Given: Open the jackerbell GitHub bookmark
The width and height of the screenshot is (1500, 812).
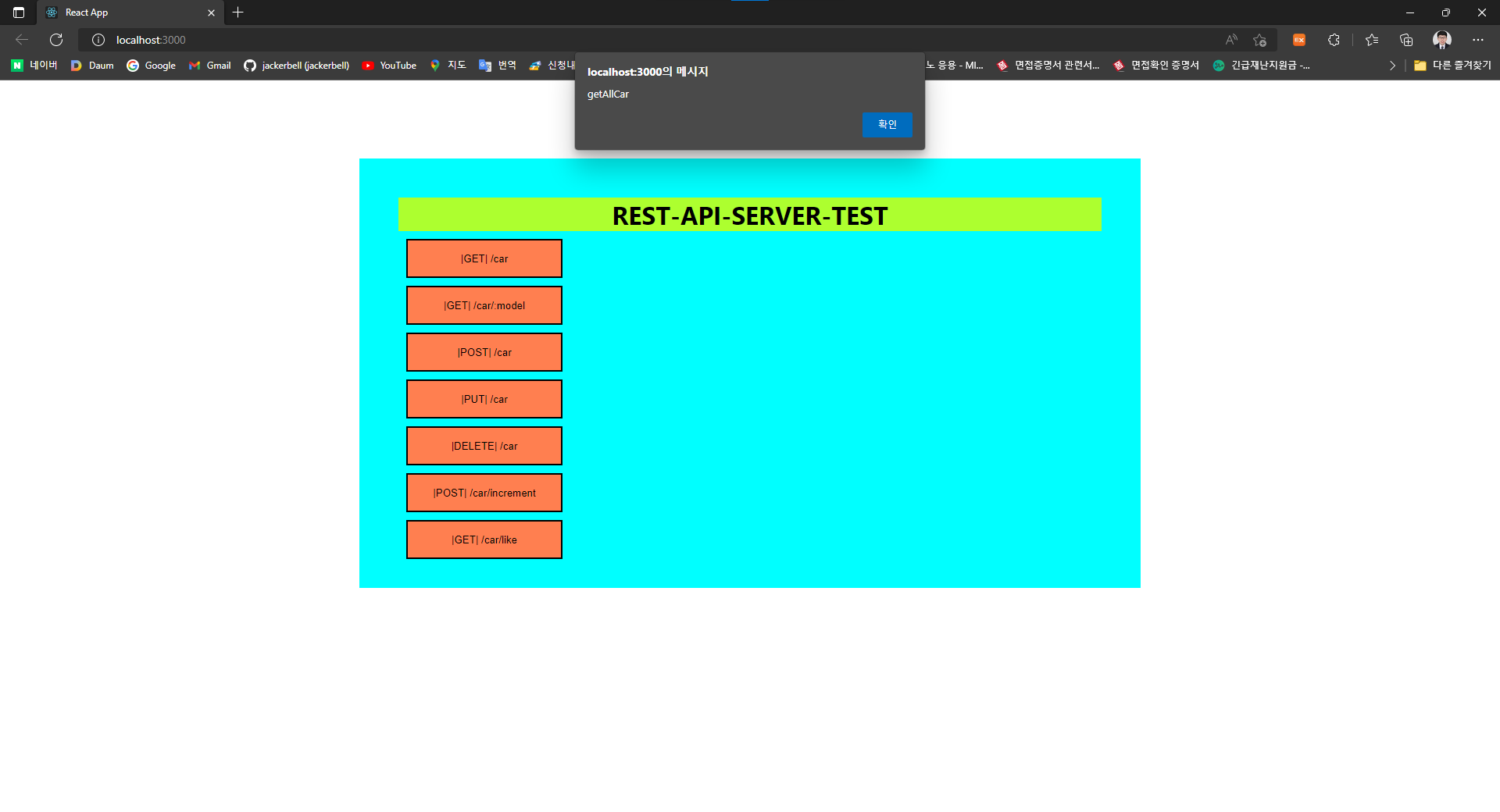Looking at the screenshot, I should tap(296, 66).
